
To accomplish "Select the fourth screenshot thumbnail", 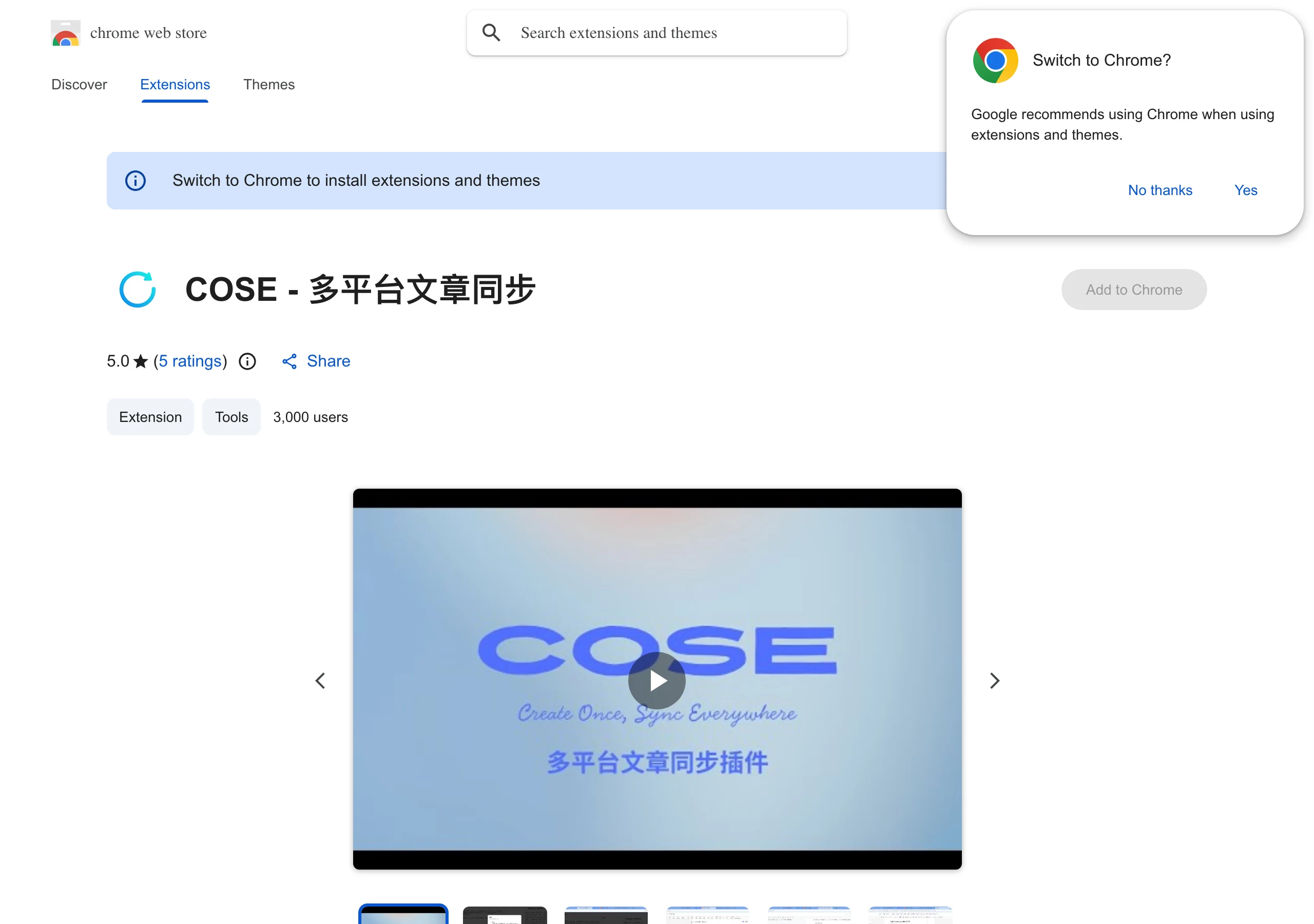I will (707, 915).
